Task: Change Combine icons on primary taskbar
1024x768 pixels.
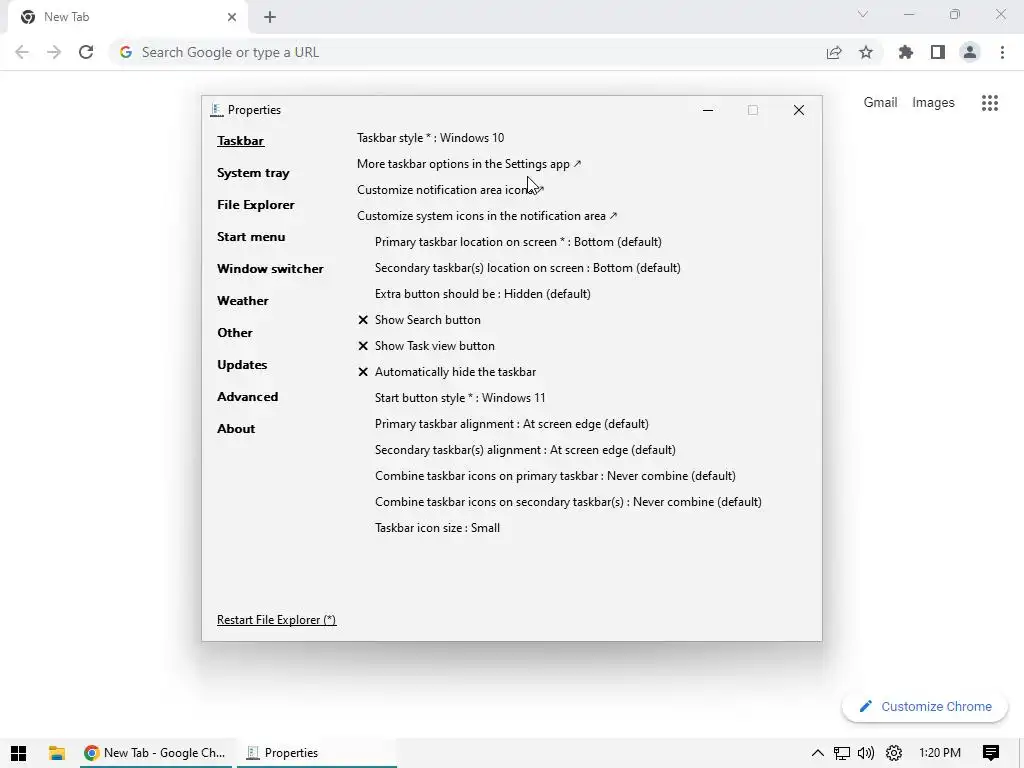Action: (555, 476)
